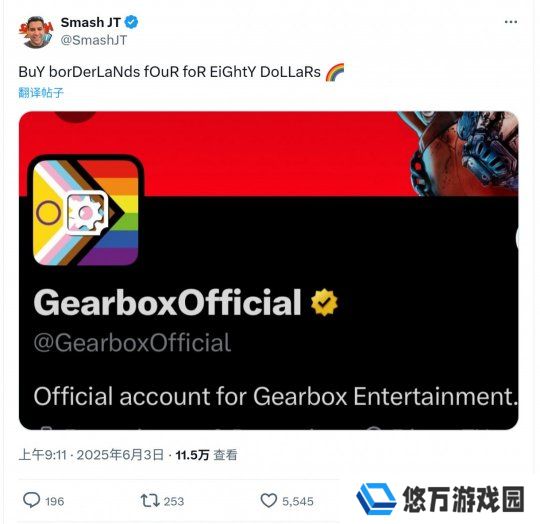Click the Gearbox pride flag logo

tap(85, 212)
